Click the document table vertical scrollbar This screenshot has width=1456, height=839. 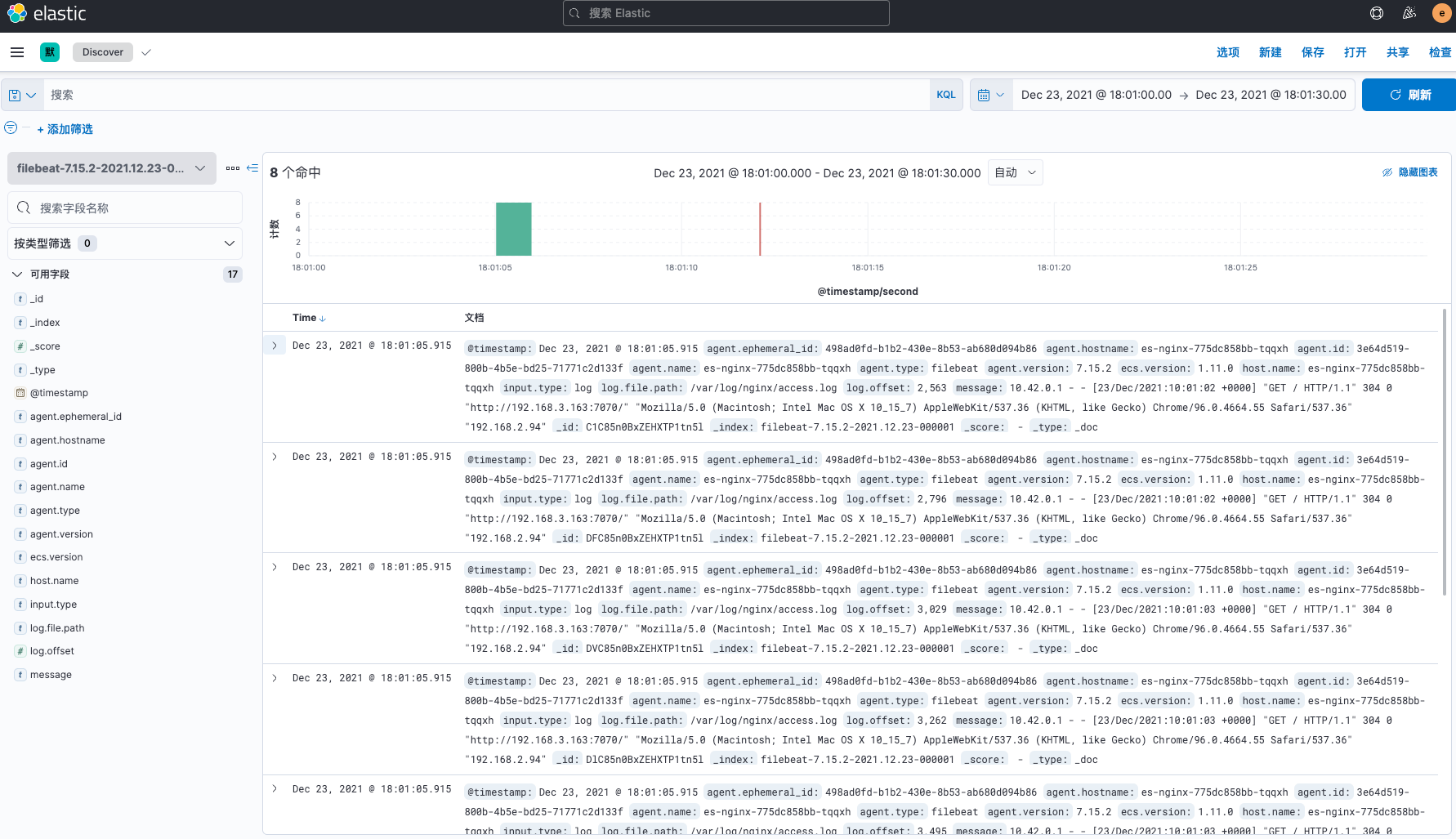coord(1445,452)
